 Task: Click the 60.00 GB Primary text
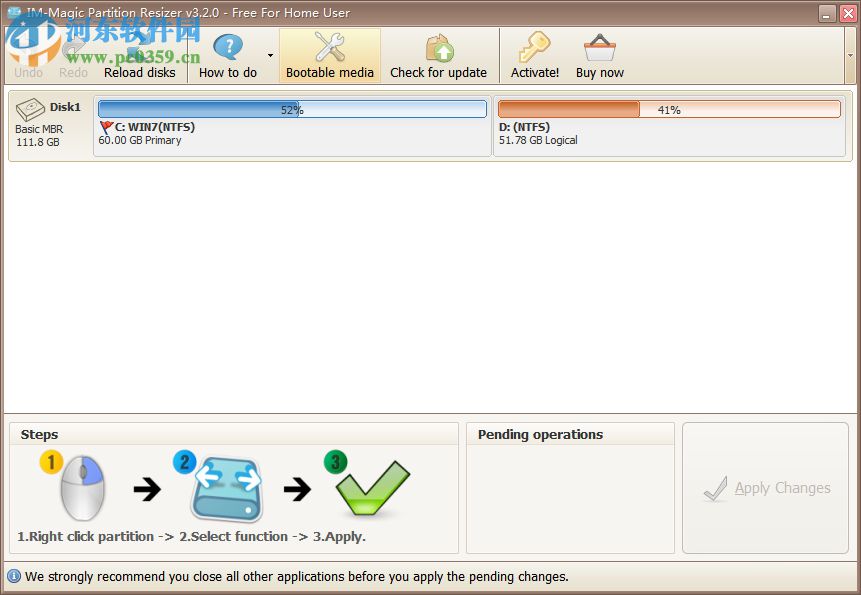pos(139,140)
